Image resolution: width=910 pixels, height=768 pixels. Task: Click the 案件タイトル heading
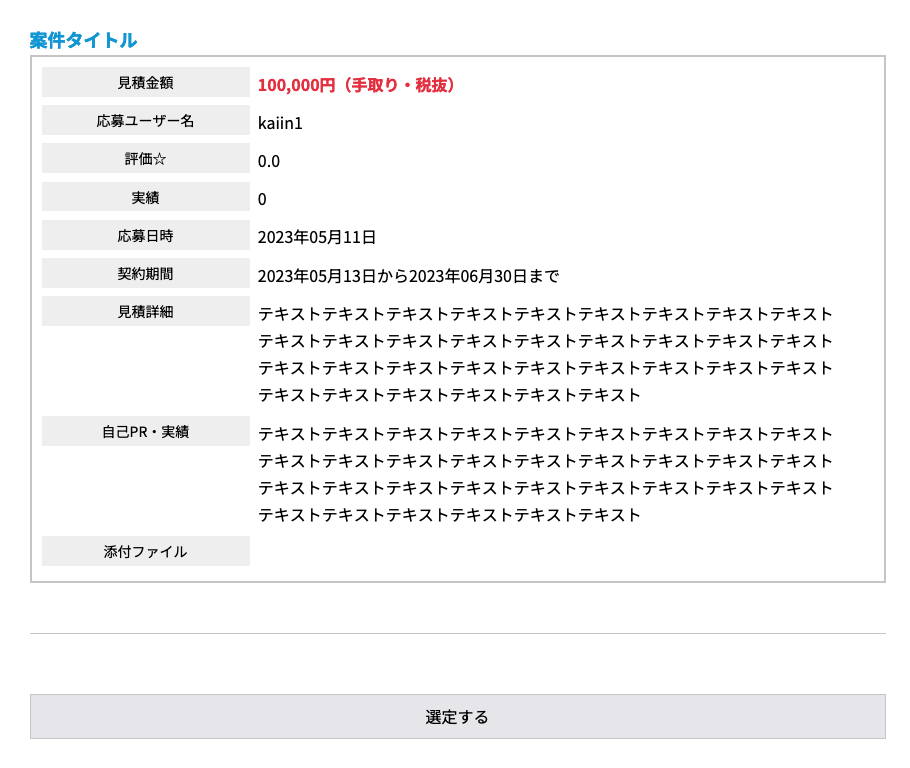[83, 41]
